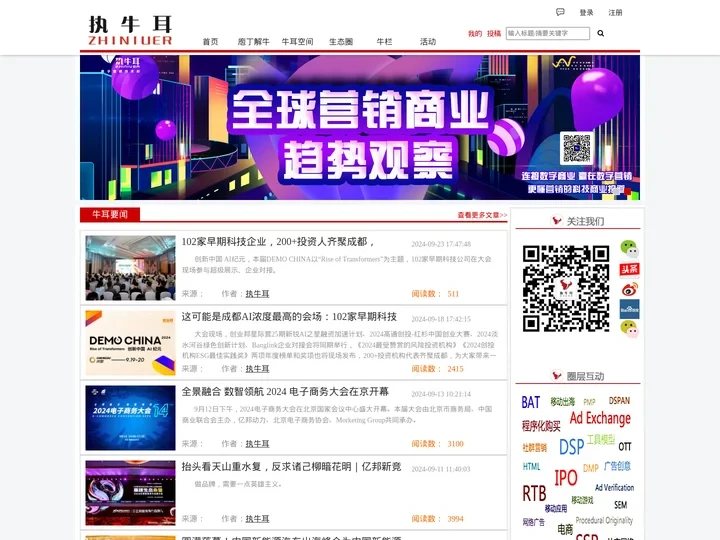Click 查看更多文章>> link
720x540 pixels.
(x=482, y=215)
